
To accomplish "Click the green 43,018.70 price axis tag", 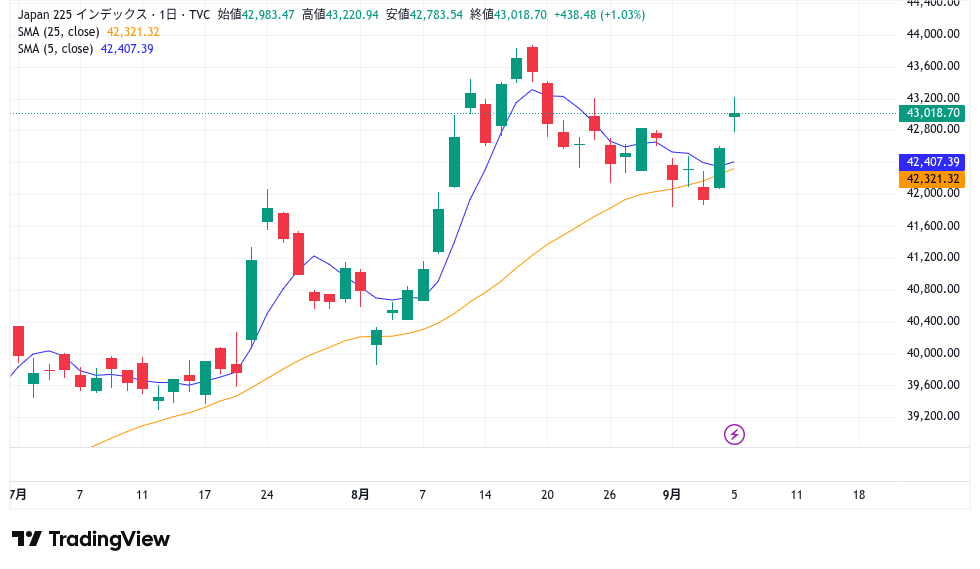I will tap(932, 113).
